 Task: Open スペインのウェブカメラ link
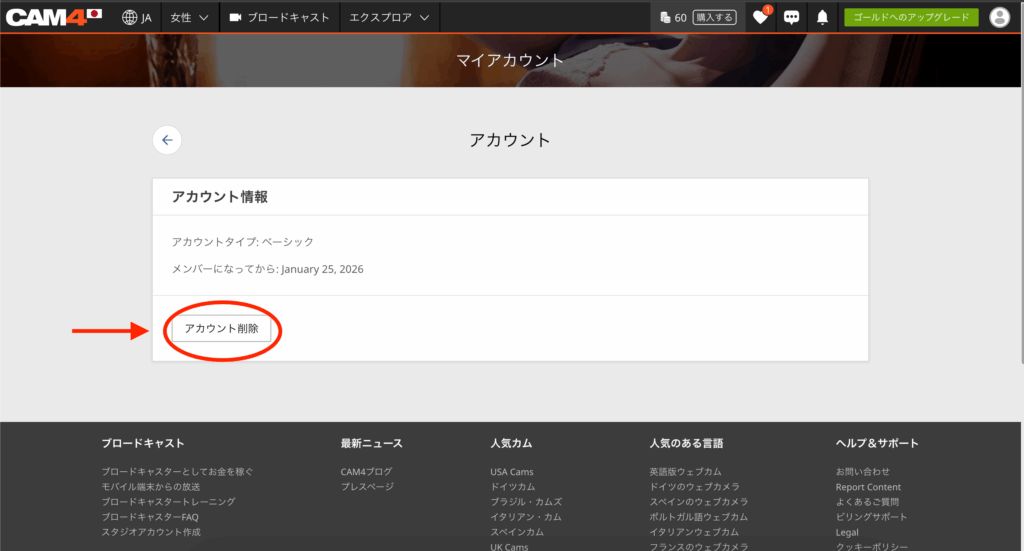(x=699, y=501)
